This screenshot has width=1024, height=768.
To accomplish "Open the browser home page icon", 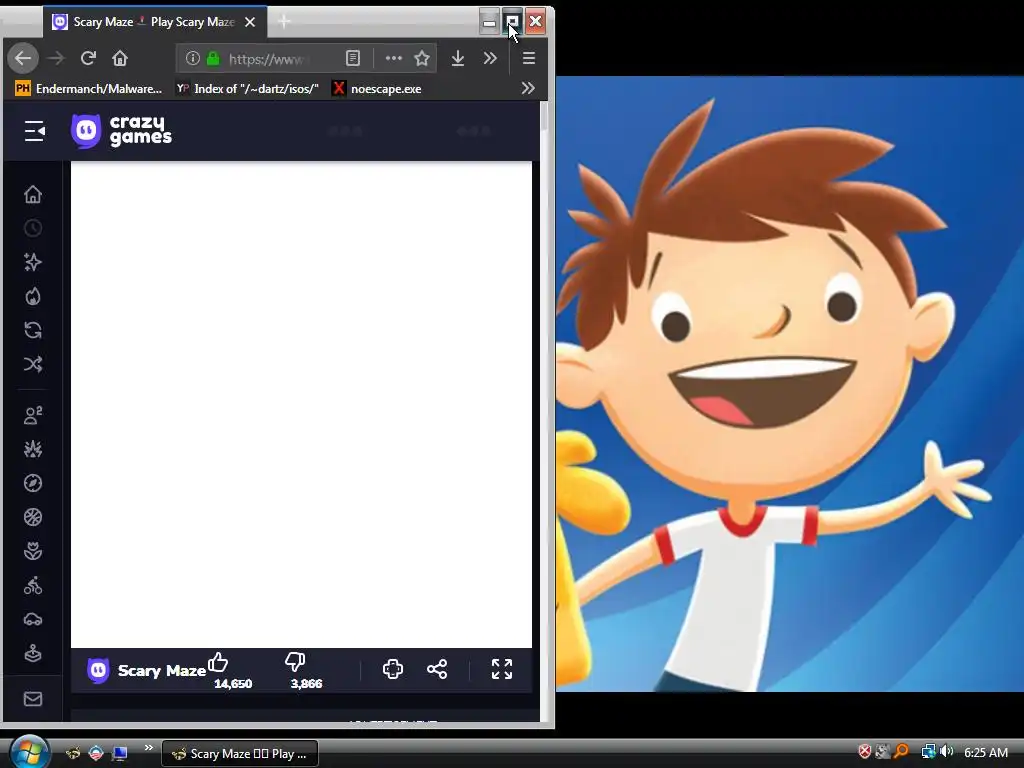I will coord(120,58).
